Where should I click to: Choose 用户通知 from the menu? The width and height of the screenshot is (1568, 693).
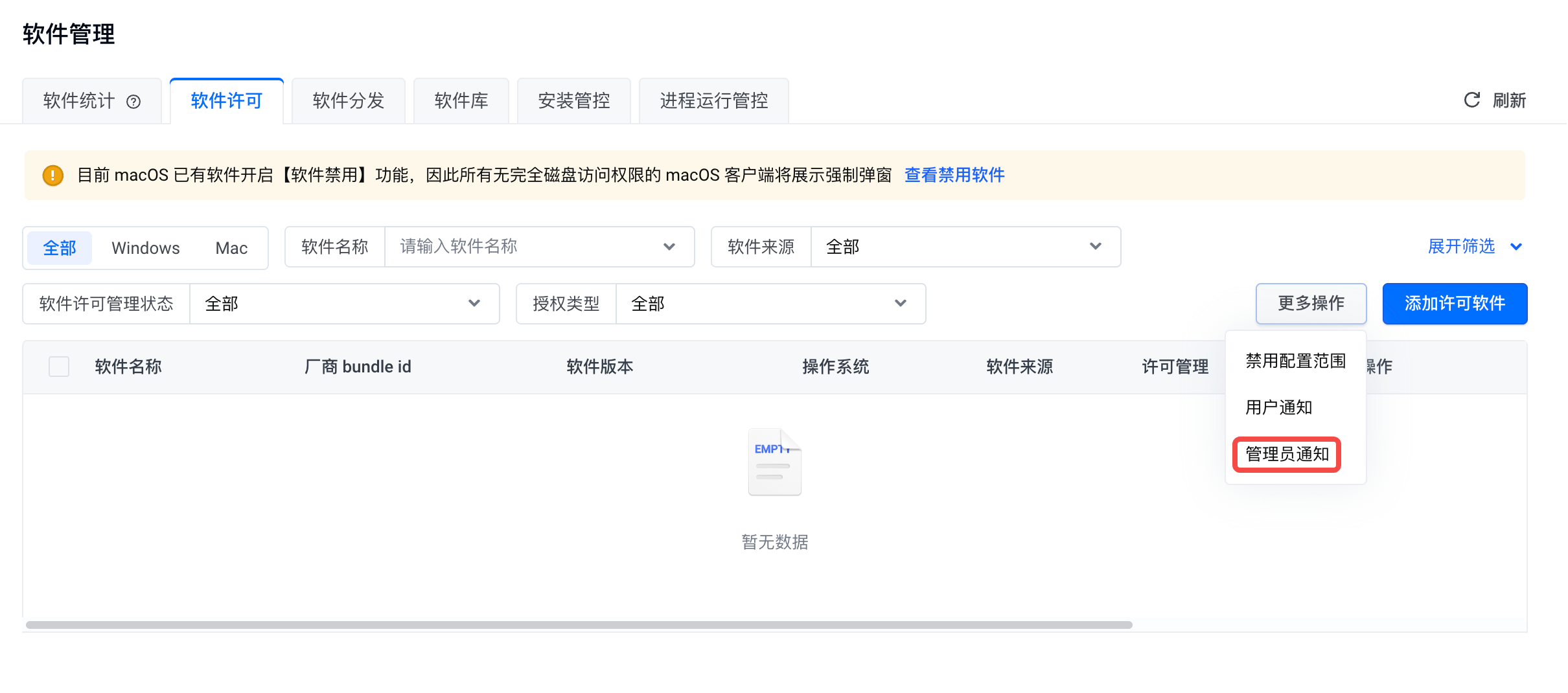tap(1296, 407)
